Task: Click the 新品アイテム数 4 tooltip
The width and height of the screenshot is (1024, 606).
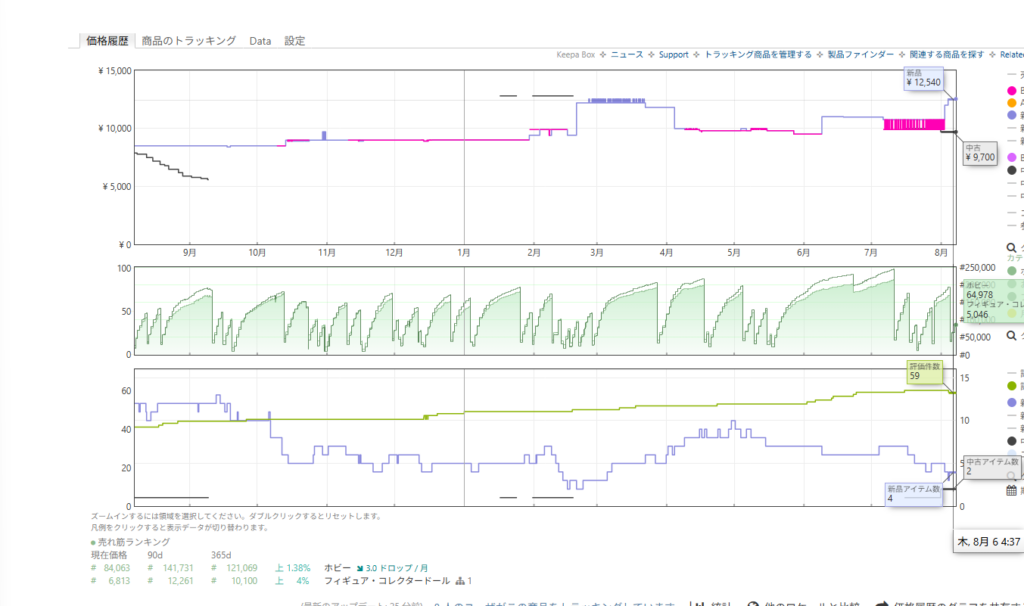Action: click(913, 494)
